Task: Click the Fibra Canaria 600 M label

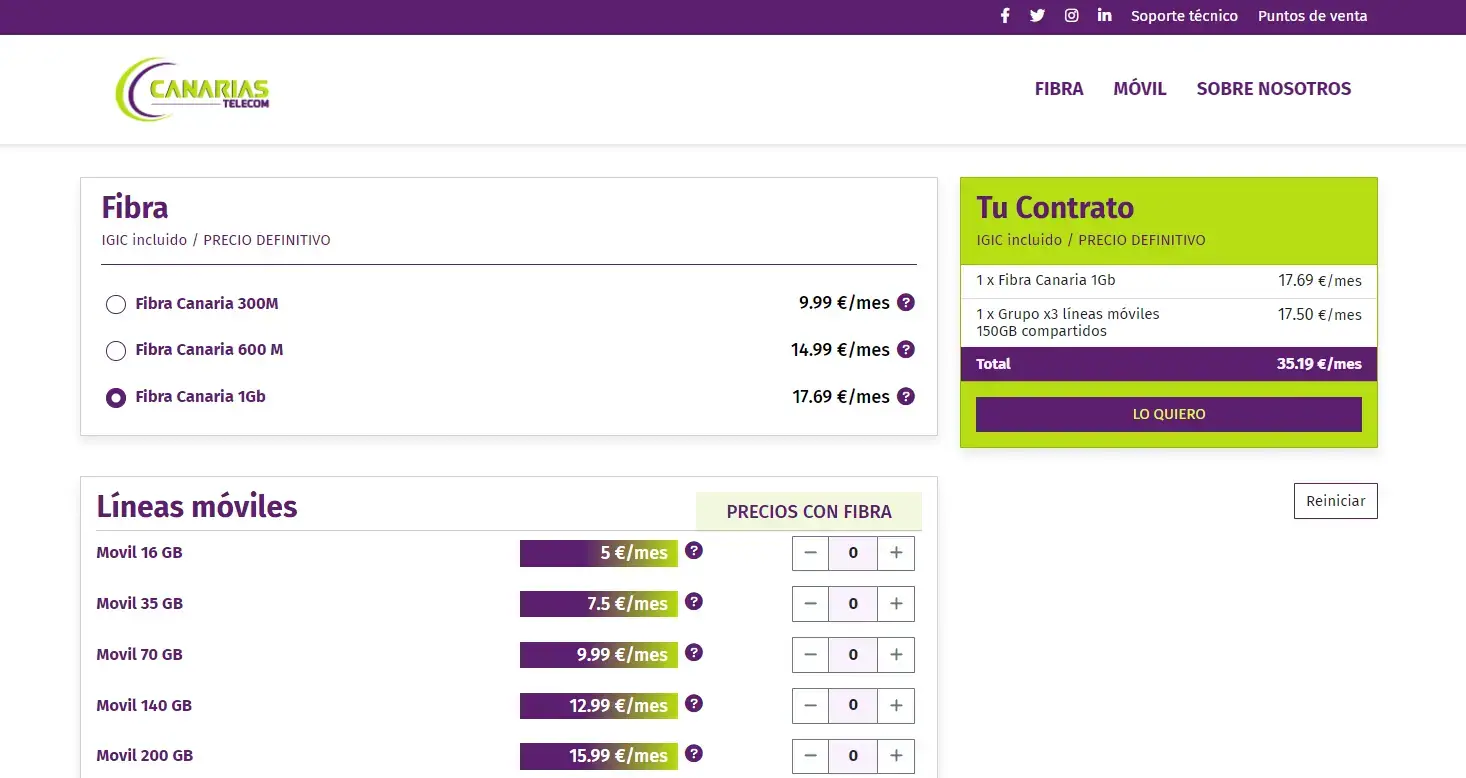Action: coord(209,350)
